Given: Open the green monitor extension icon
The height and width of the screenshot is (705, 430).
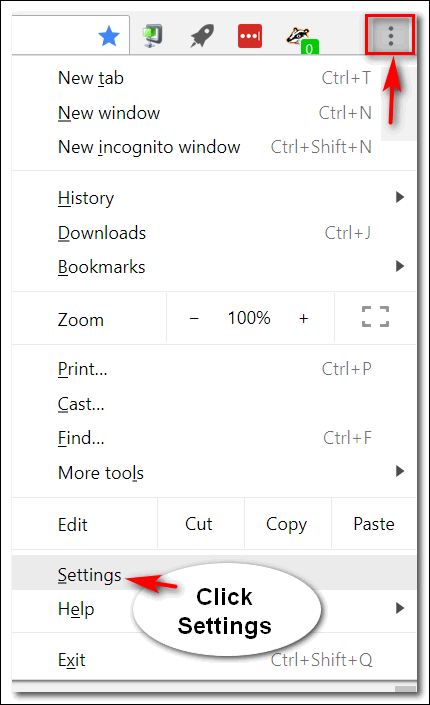Looking at the screenshot, I should click(x=152, y=36).
